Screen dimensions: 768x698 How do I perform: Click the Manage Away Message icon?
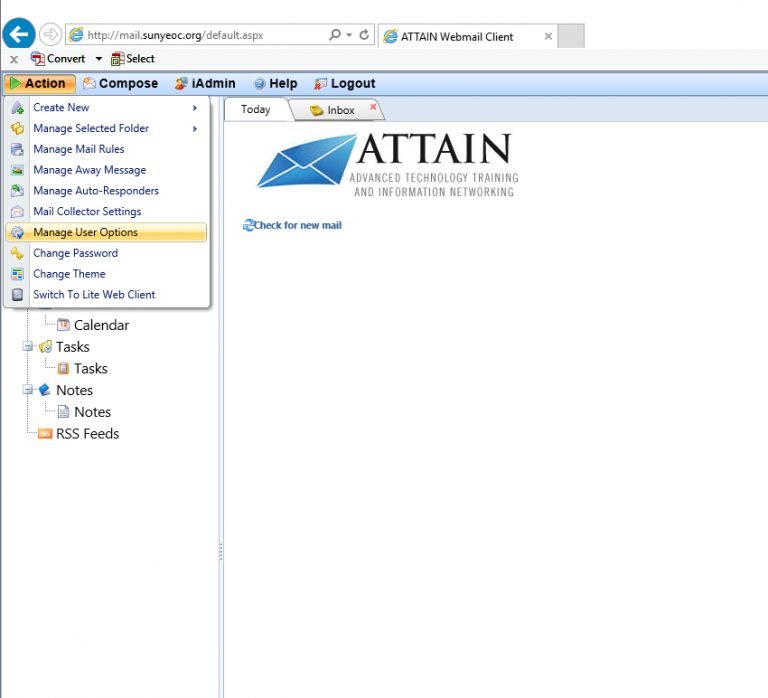point(17,170)
